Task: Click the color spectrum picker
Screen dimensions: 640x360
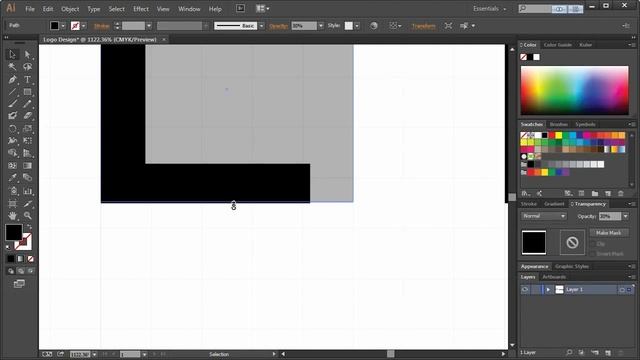Action: [575, 90]
